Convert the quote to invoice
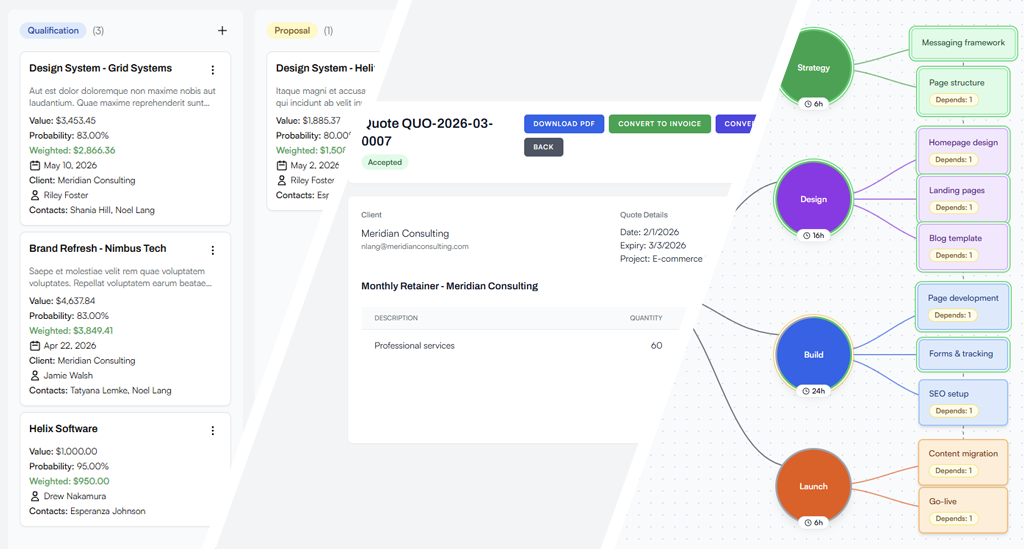 coord(660,123)
